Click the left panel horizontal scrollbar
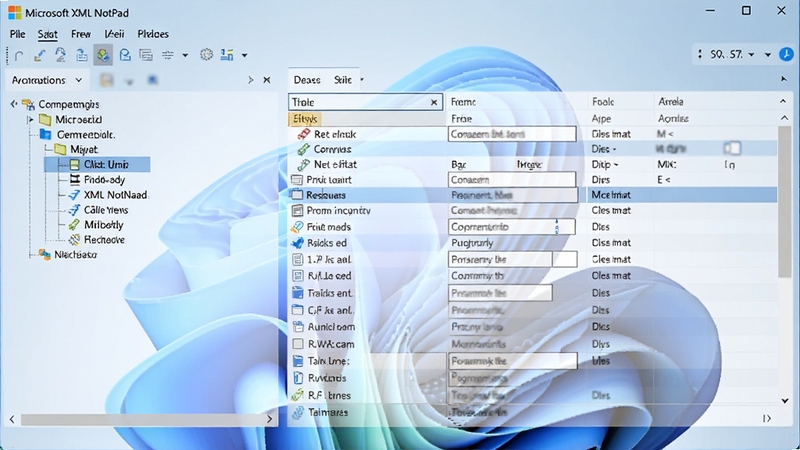 (x=141, y=419)
